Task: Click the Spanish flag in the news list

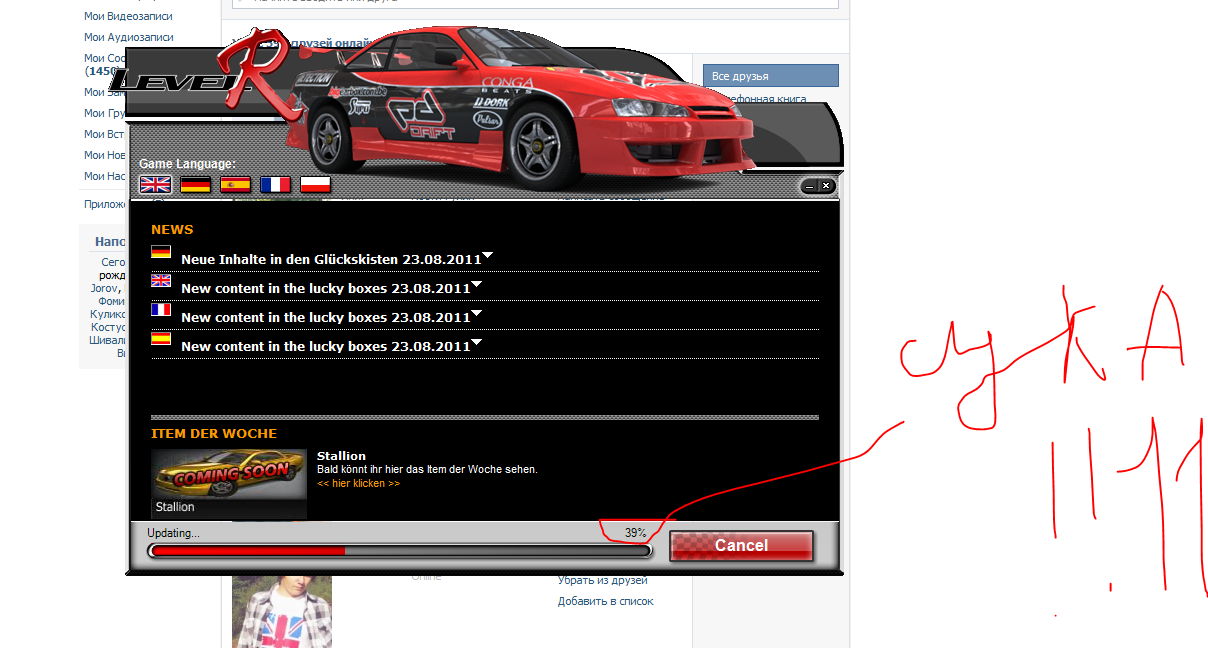Action: [161, 339]
